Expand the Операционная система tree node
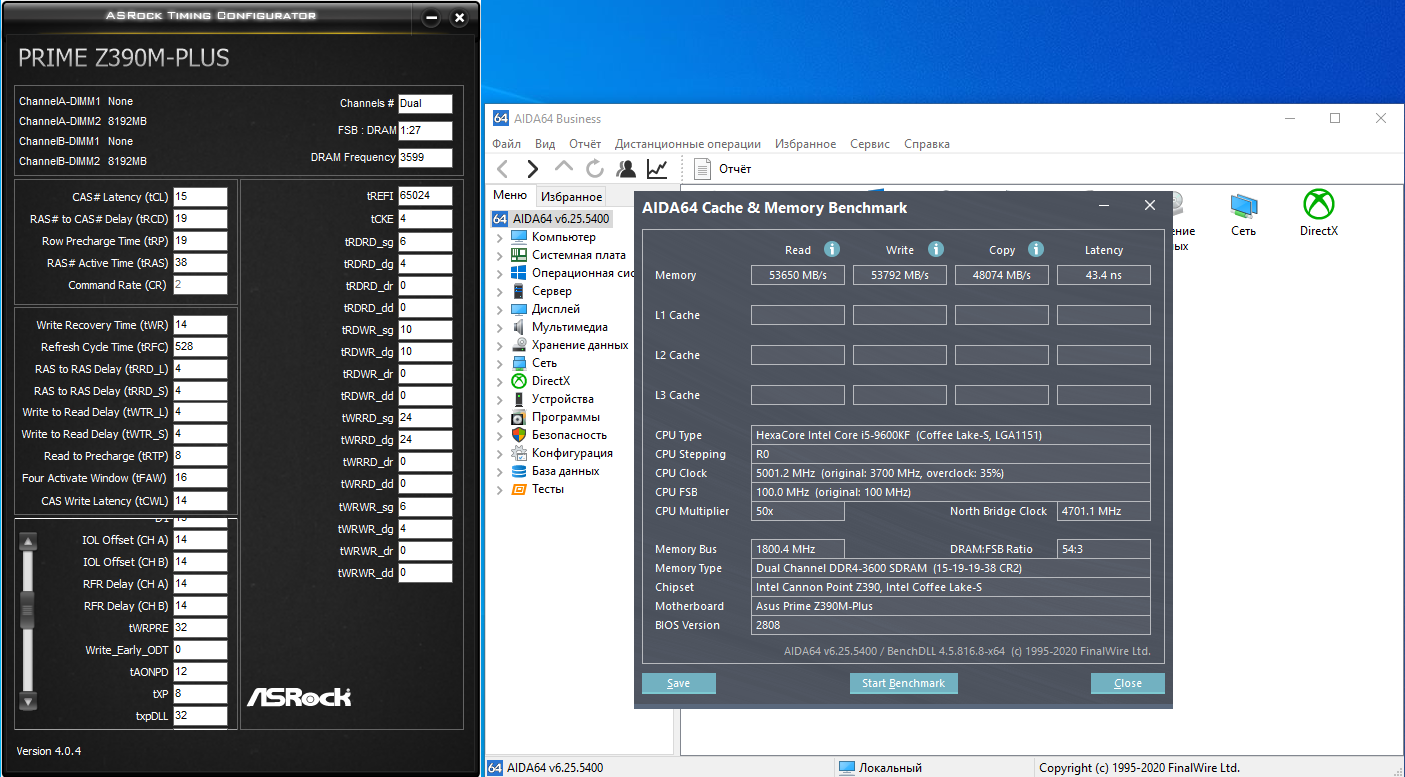 (500, 273)
